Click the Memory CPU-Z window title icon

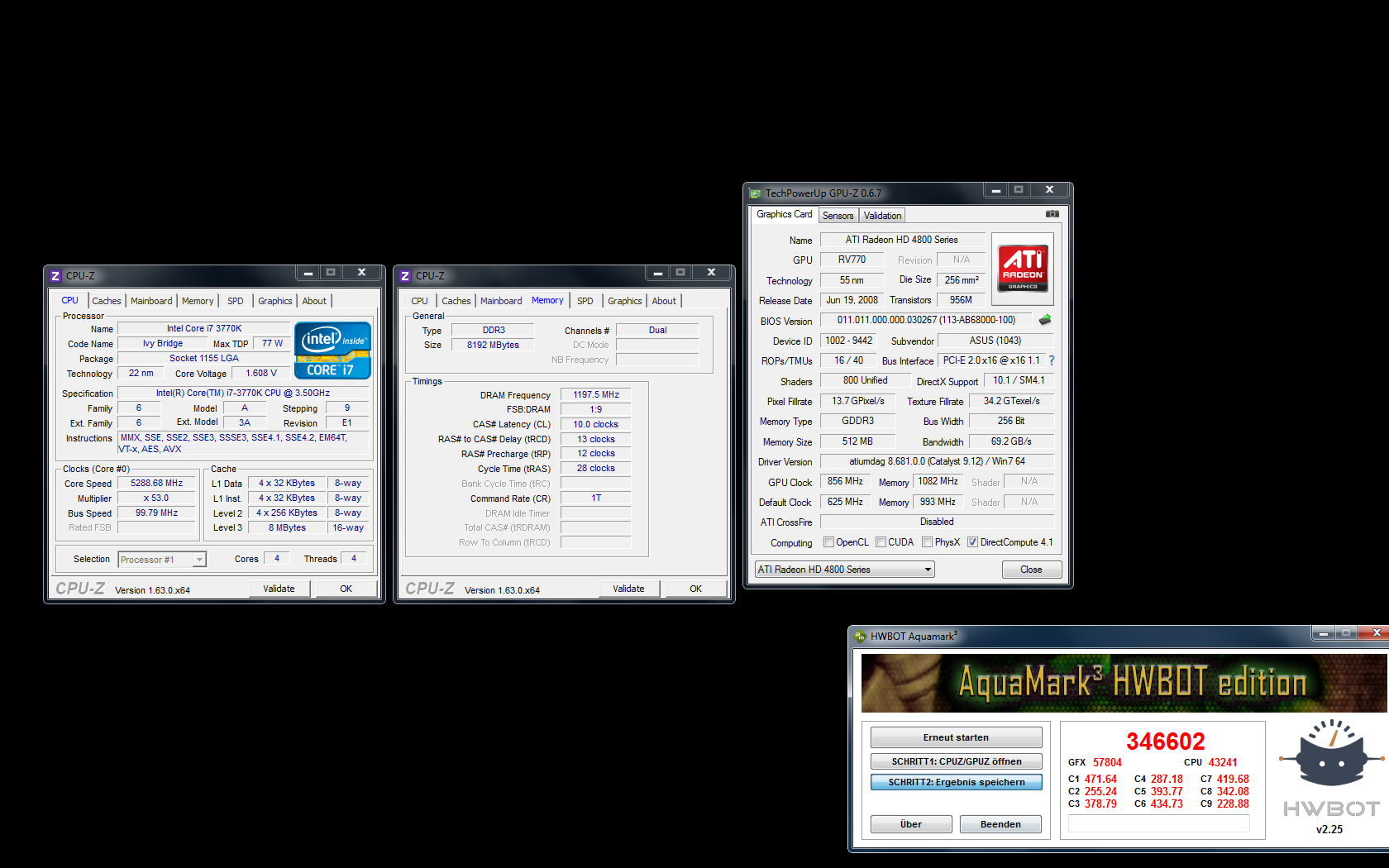(x=405, y=276)
